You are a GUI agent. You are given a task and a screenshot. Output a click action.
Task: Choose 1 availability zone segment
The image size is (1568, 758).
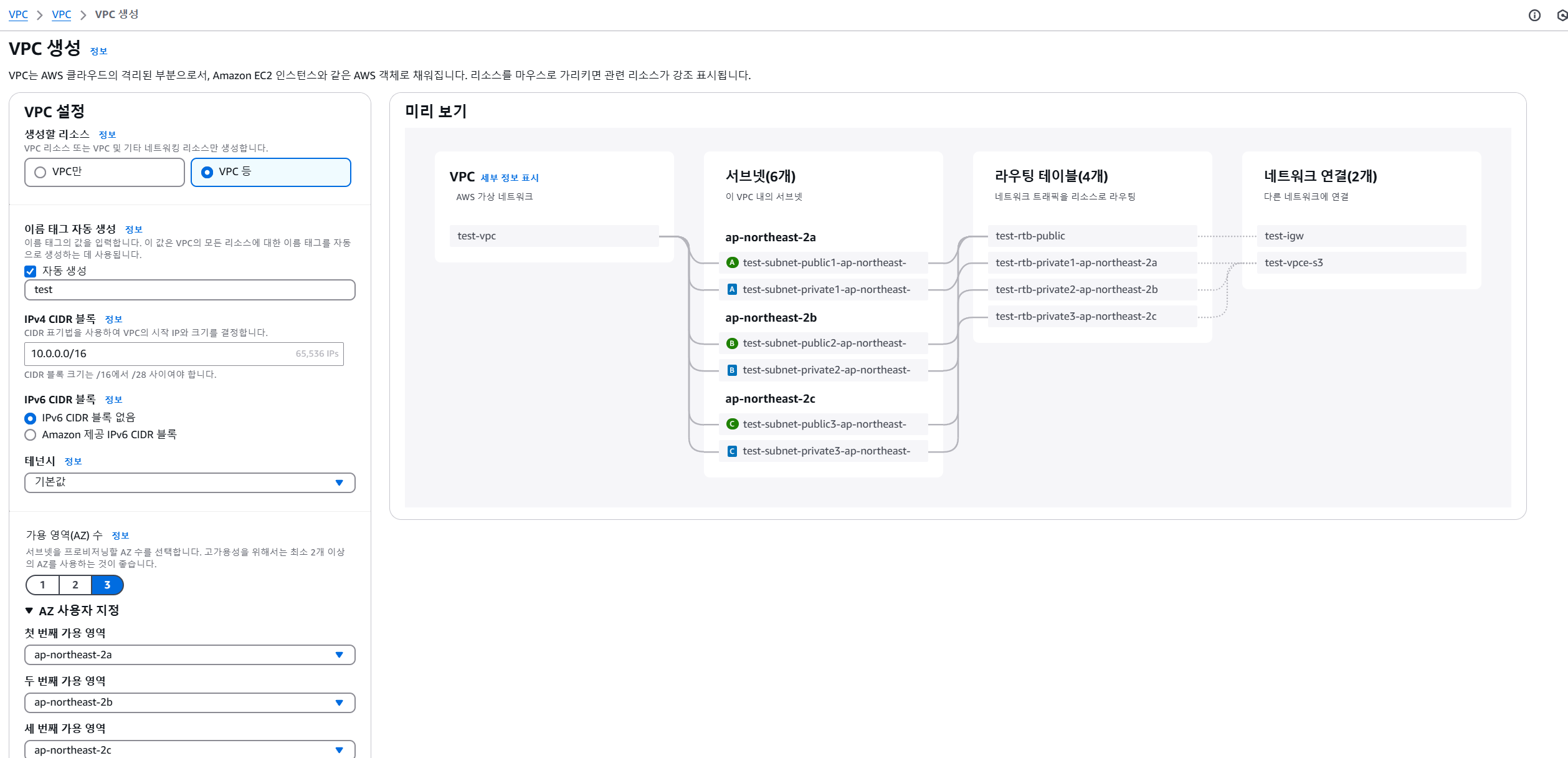43,585
